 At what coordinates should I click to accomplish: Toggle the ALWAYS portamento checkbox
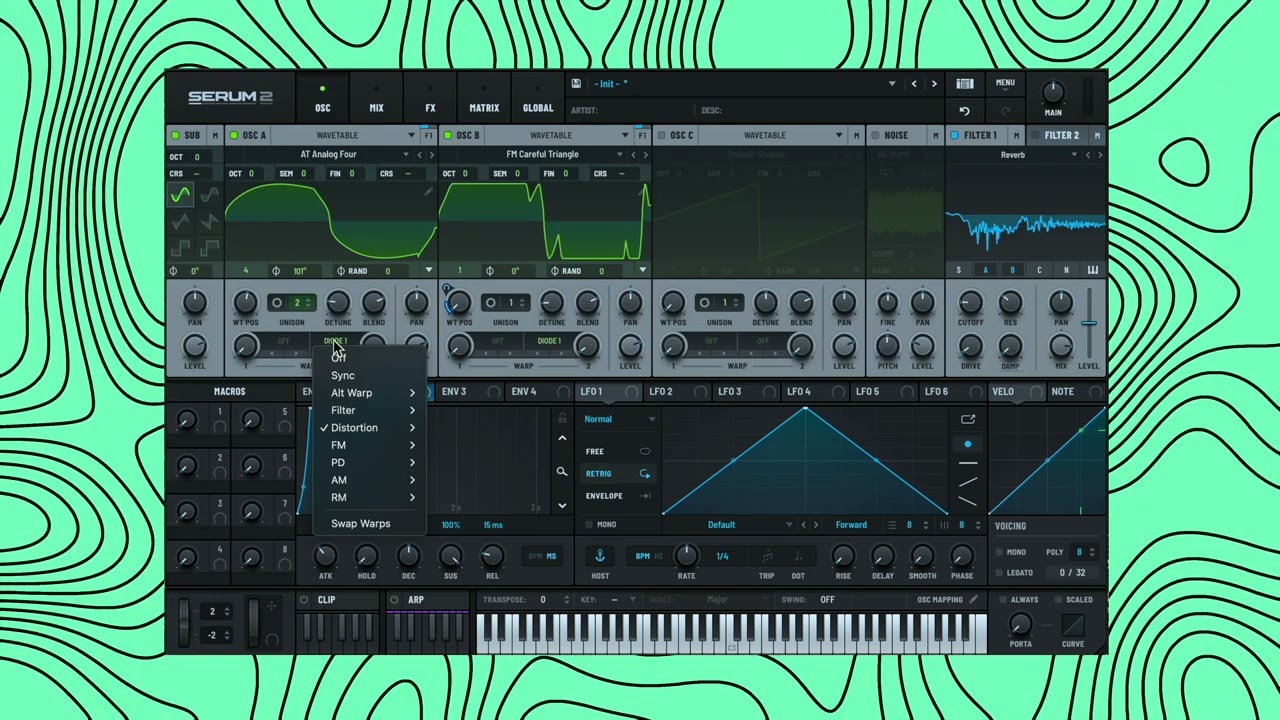coord(1002,600)
